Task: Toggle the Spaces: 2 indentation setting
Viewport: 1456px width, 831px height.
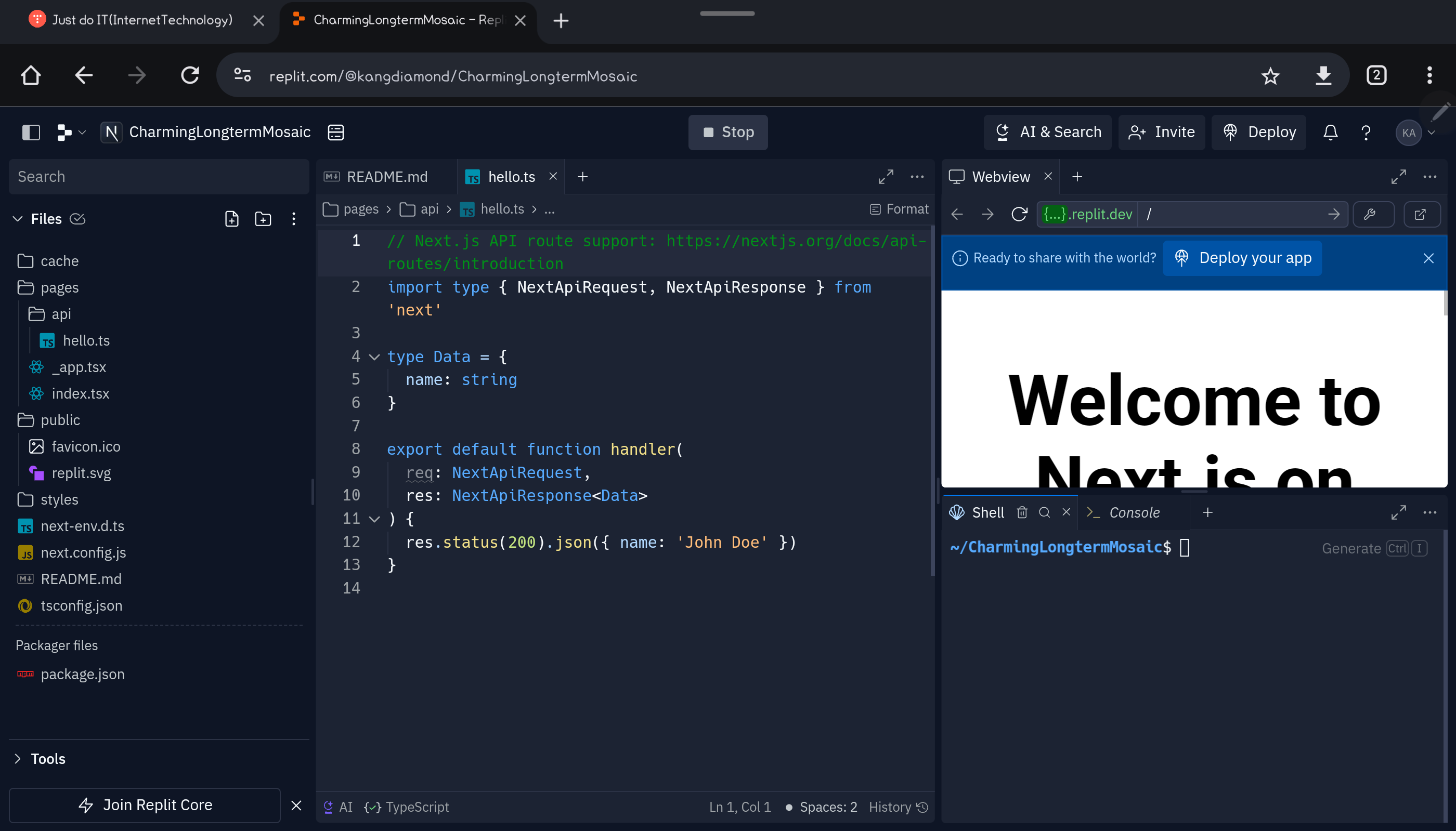Action: (828, 807)
